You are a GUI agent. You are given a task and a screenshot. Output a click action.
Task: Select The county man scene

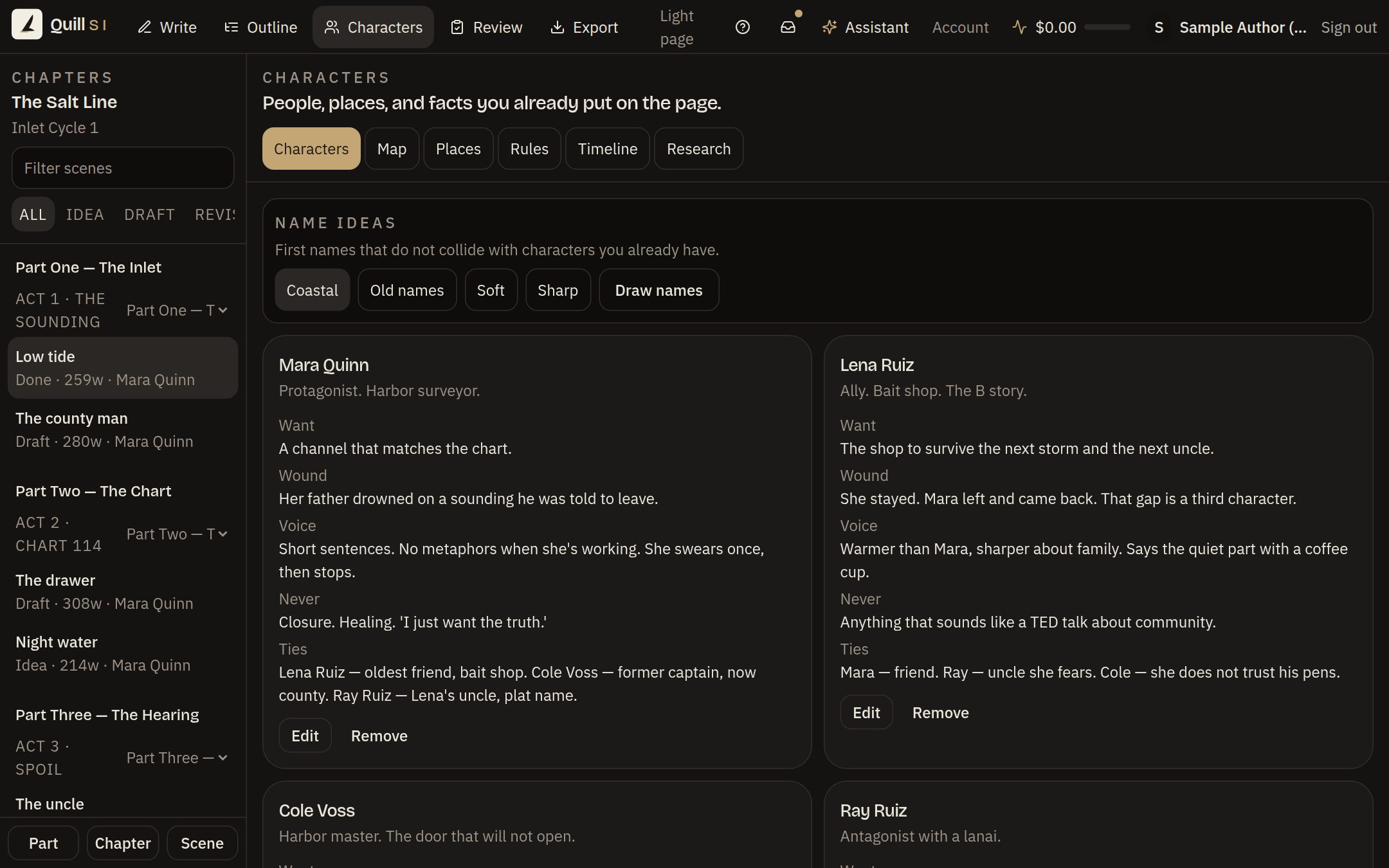(123, 429)
